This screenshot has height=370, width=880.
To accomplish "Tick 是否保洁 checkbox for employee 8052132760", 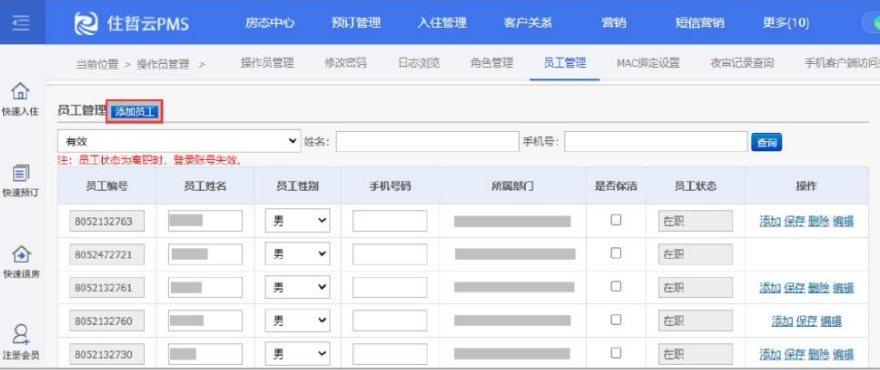I will pos(616,319).
